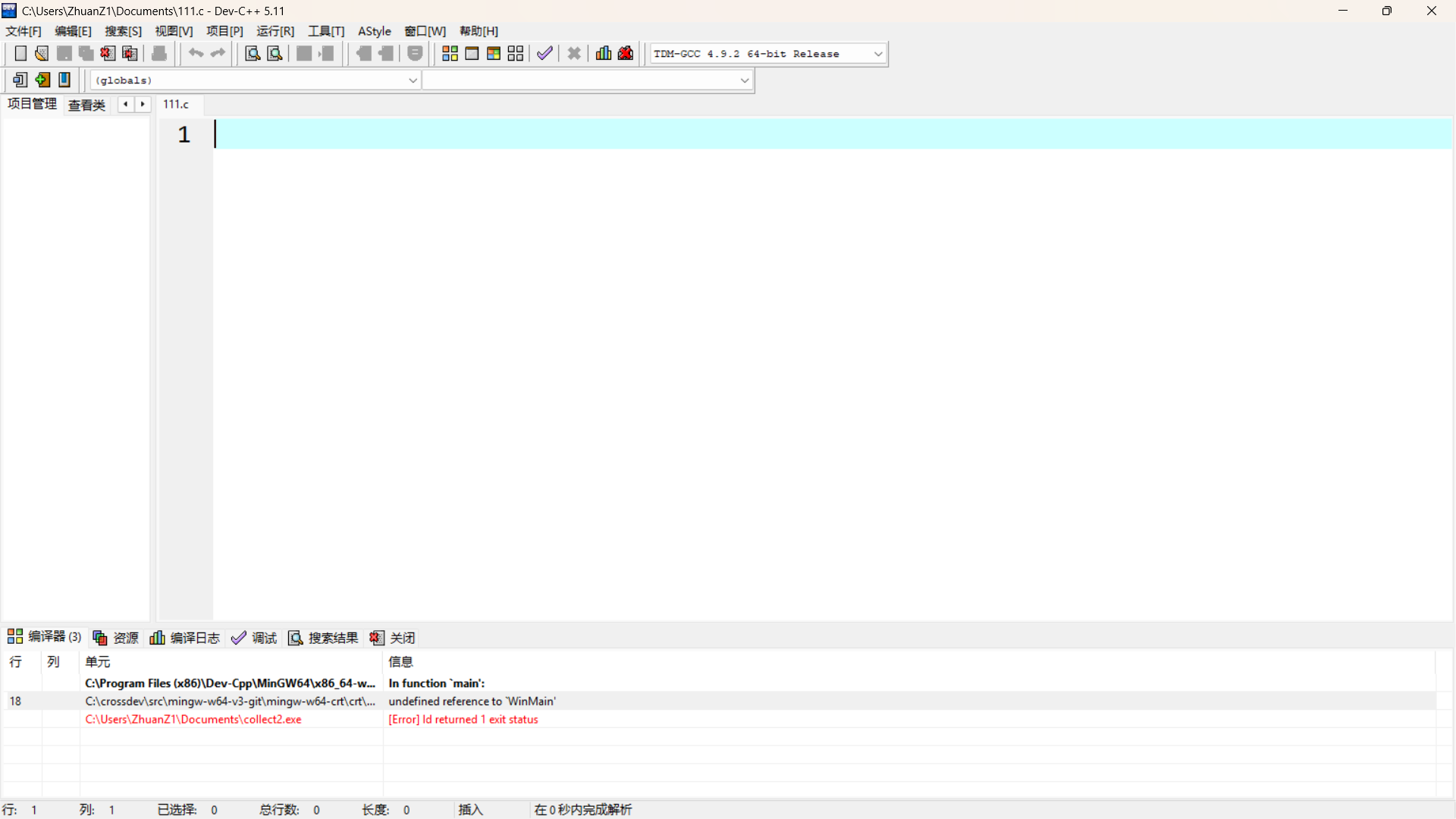
Task: Select the ld returned 1 exit status error row
Action: (463, 720)
